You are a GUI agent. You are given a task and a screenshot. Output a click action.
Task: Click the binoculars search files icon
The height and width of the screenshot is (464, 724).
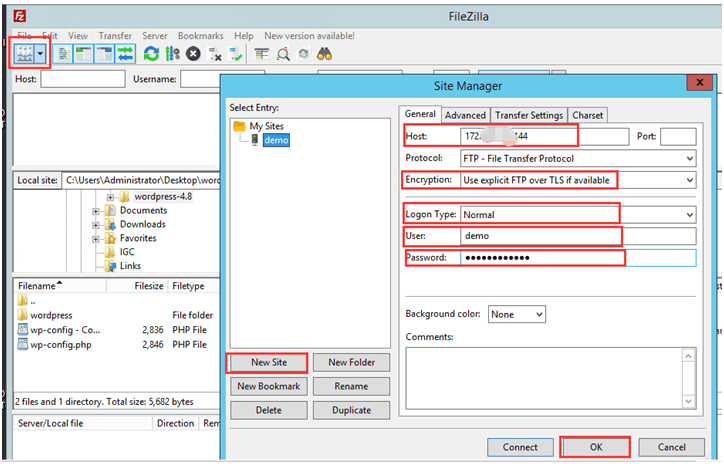[x=325, y=54]
